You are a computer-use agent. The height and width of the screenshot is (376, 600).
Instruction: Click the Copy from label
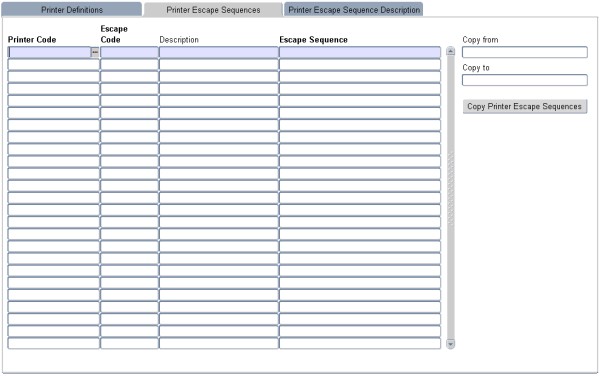[x=480, y=40]
